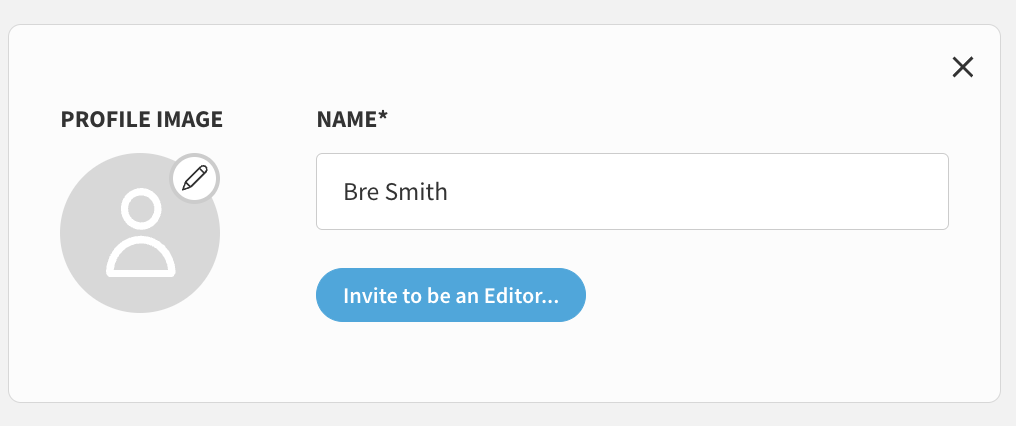Select the person silhouette icon in the avatar
The height and width of the screenshot is (426, 1016).
[x=141, y=233]
